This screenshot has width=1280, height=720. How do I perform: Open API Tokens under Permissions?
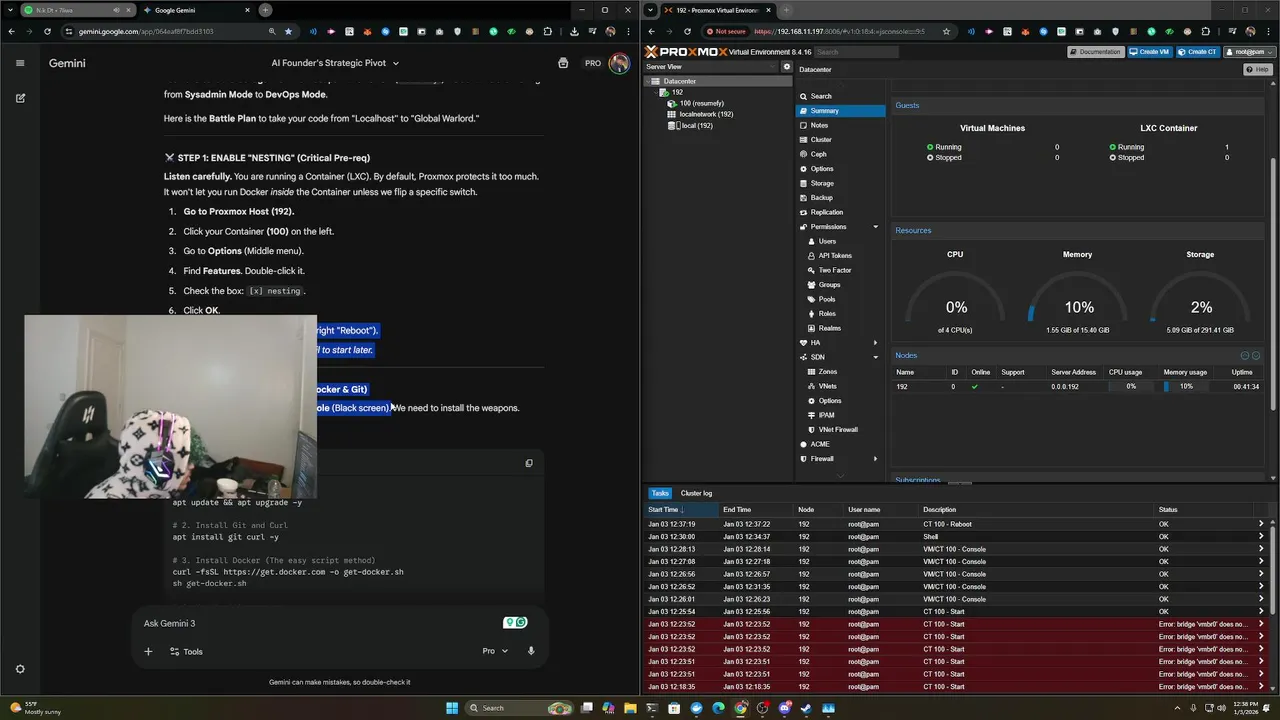[835, 256]
